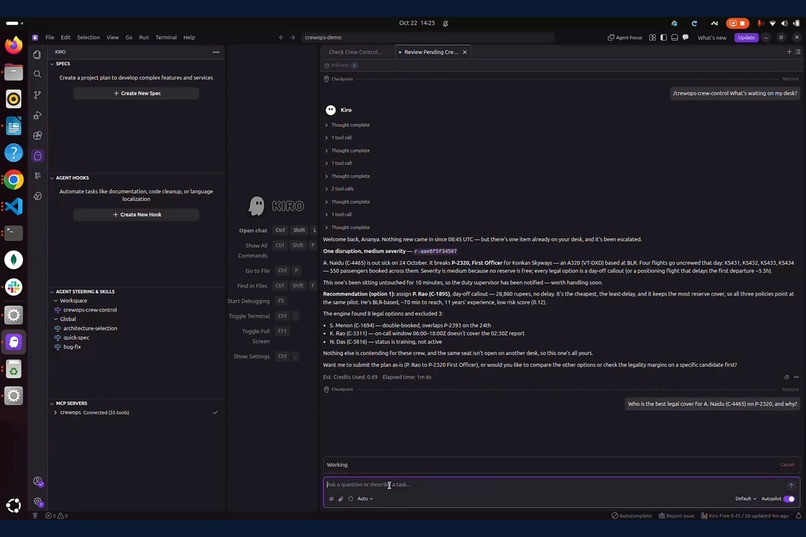This screenshot has width=806, height=537.
Task: Click Kiro Free credits status bar entry
Action: click(745, 515)
